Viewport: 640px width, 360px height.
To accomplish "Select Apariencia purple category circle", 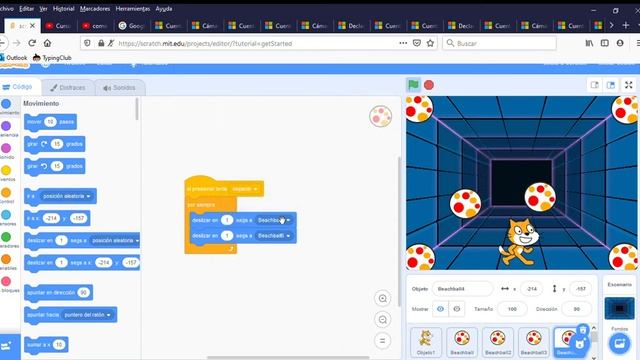I will tap(6, 126).
